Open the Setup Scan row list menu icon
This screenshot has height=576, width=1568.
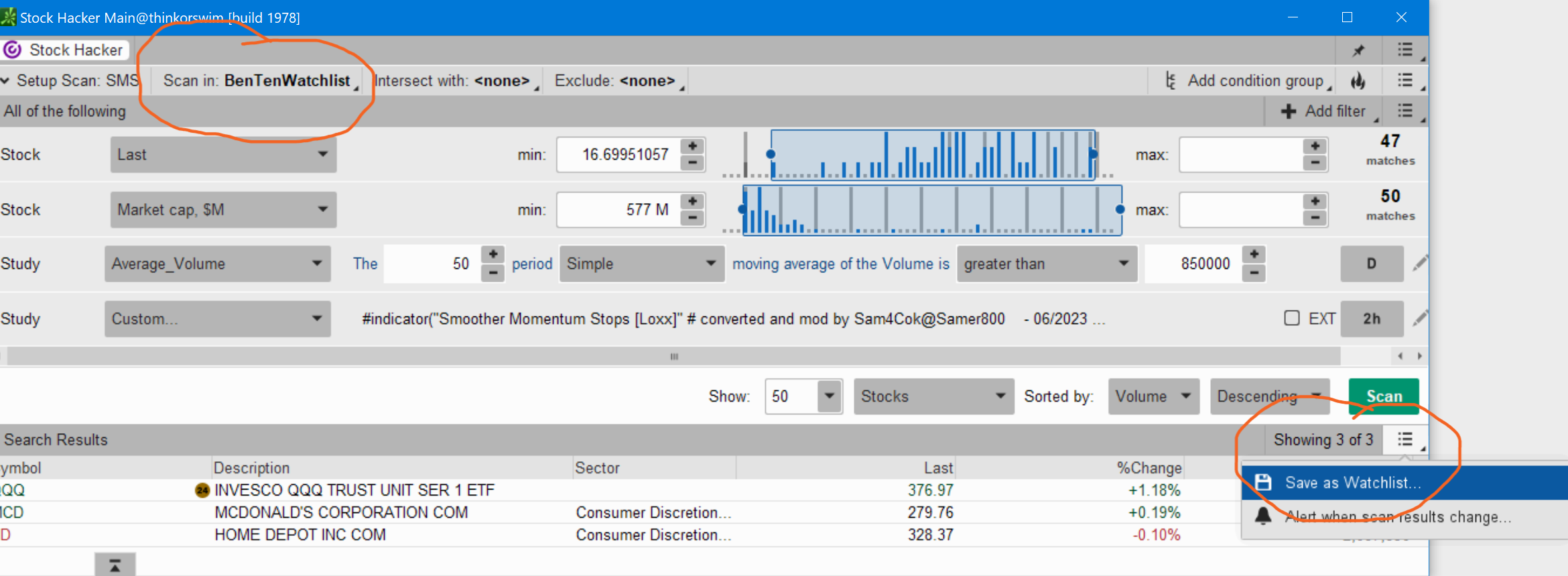pos(1406,81)
